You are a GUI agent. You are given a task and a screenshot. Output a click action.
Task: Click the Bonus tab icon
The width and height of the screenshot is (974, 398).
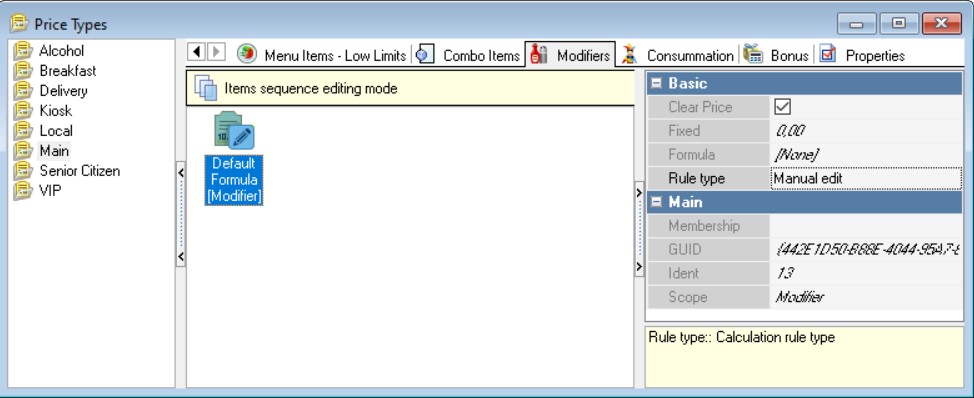pos(753,53)
